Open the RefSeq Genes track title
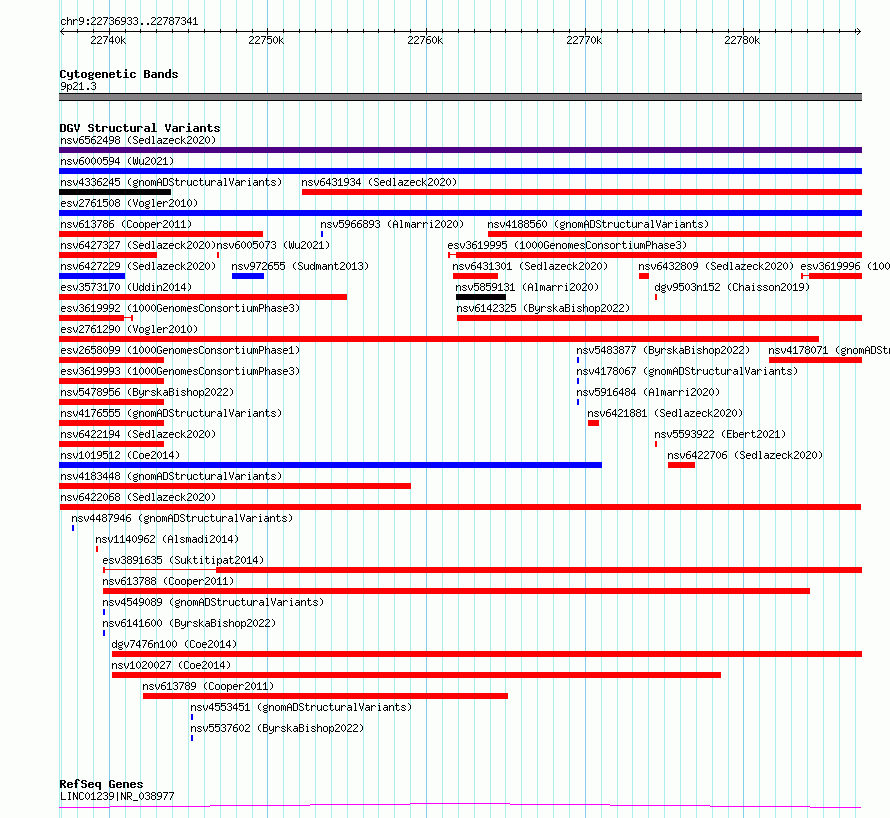This screenshot has height=818, width=890. tap(101, 784)
